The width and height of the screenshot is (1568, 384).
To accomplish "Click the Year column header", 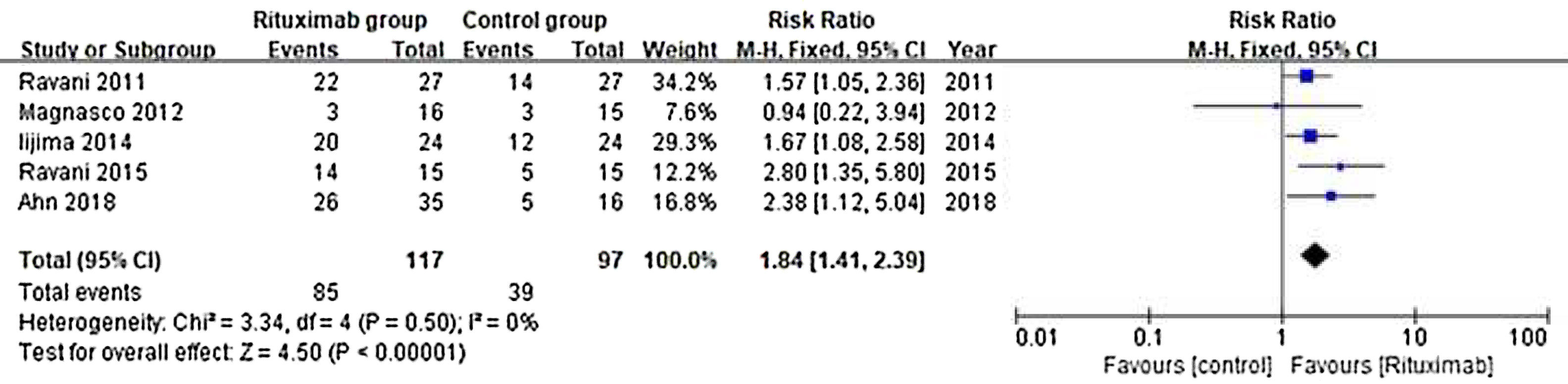I will click(970, 50).
